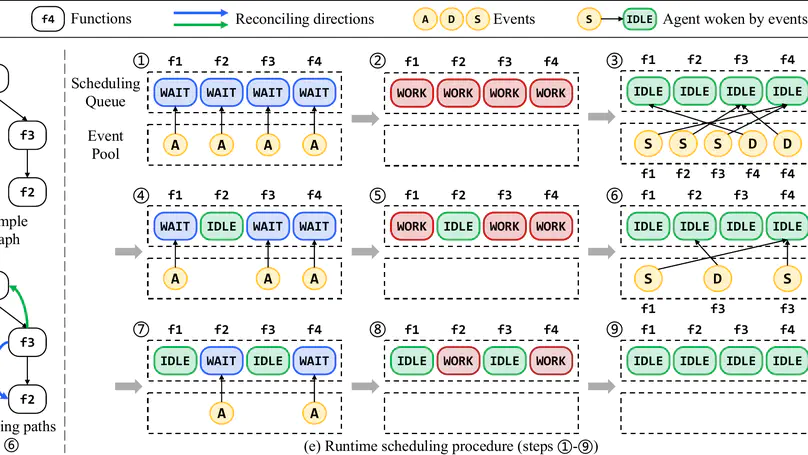Click the D event circle in the legend
This screenshot has height=455, width=808.
click(451, 20)
